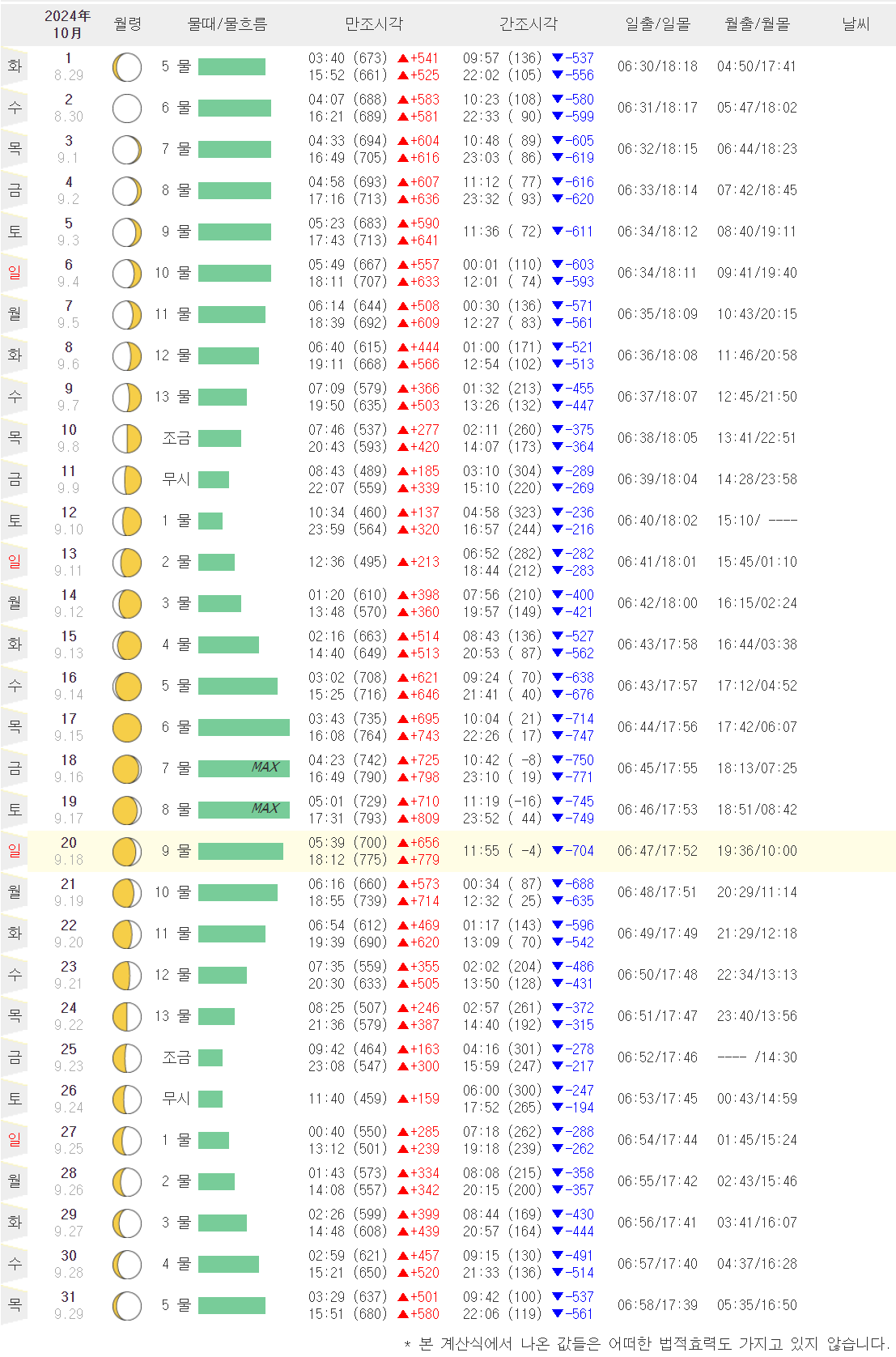Select the moon phase icon for October 29
Screen dimensions: 896x1357
pyautogui.click(x=127, y=1223)
